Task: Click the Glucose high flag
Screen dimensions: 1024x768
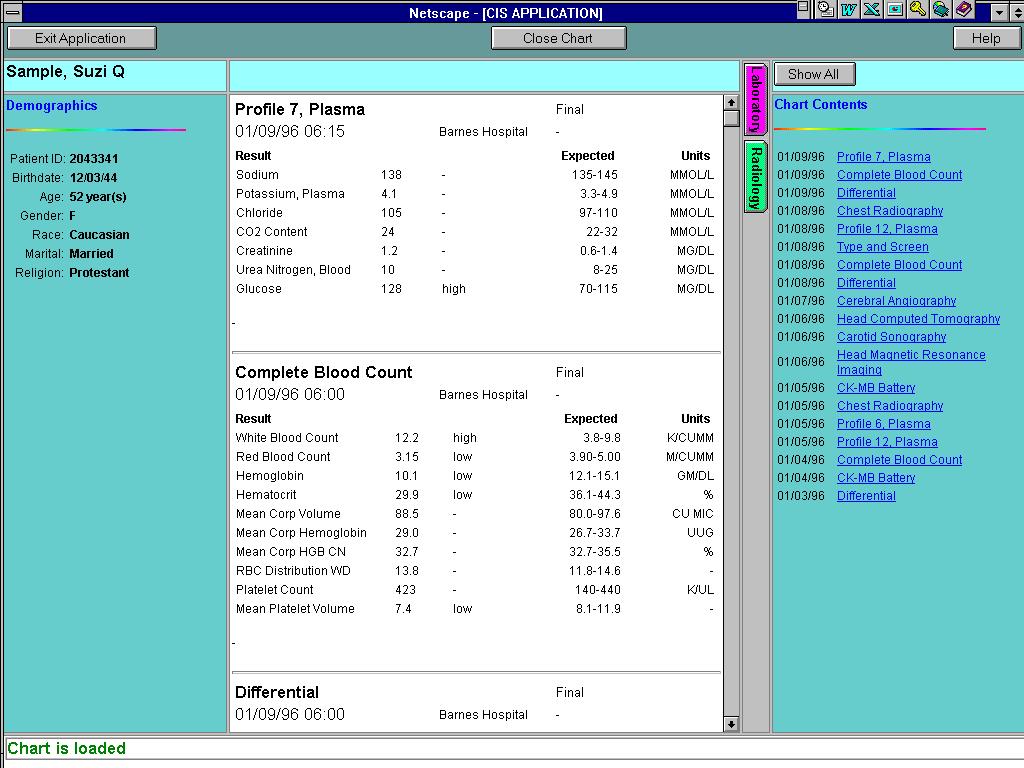Action: (454, 289)
